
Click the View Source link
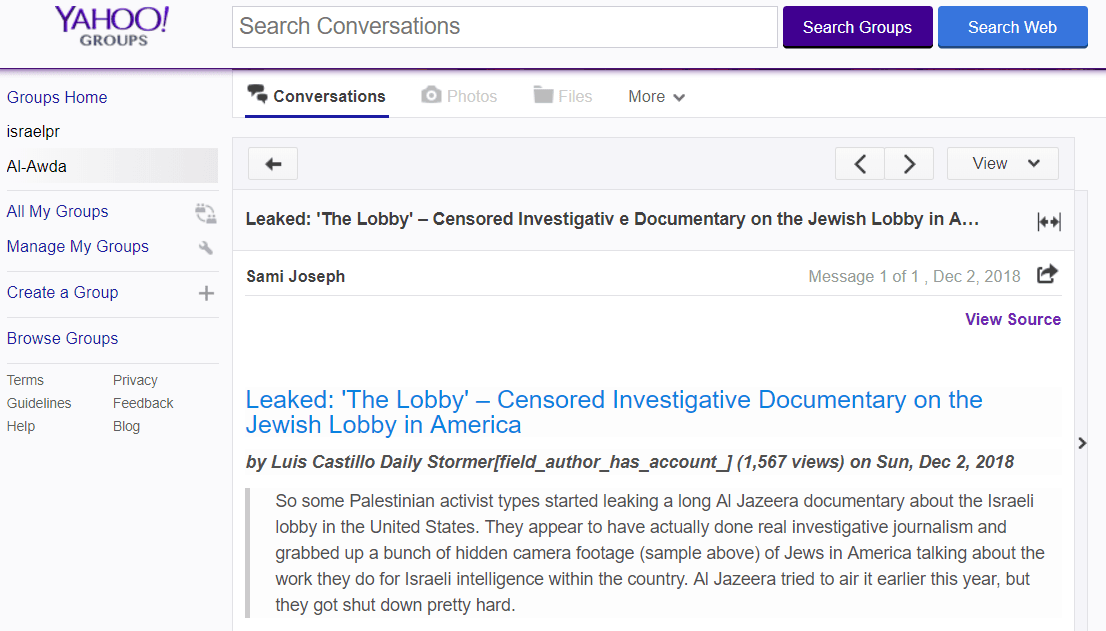[x=1013, y=319]
